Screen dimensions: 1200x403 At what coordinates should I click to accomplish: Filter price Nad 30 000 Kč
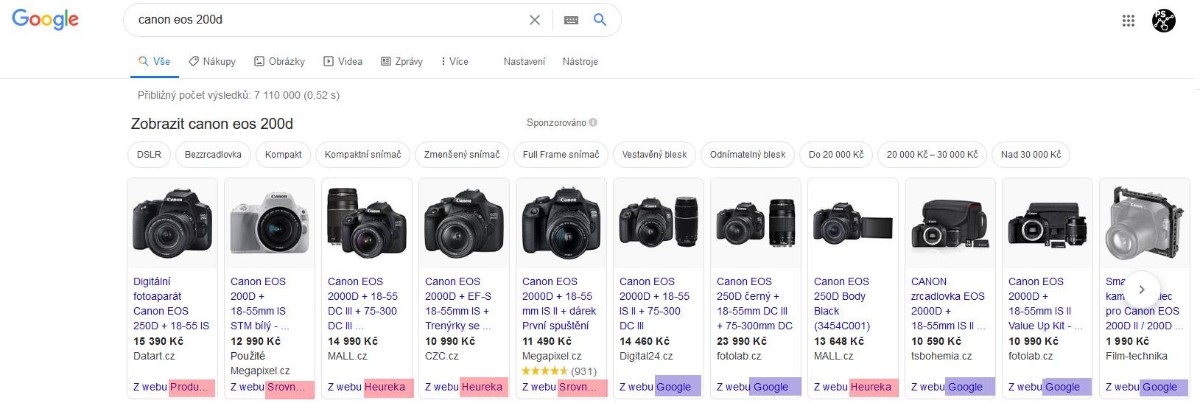tap(1032, 155)
